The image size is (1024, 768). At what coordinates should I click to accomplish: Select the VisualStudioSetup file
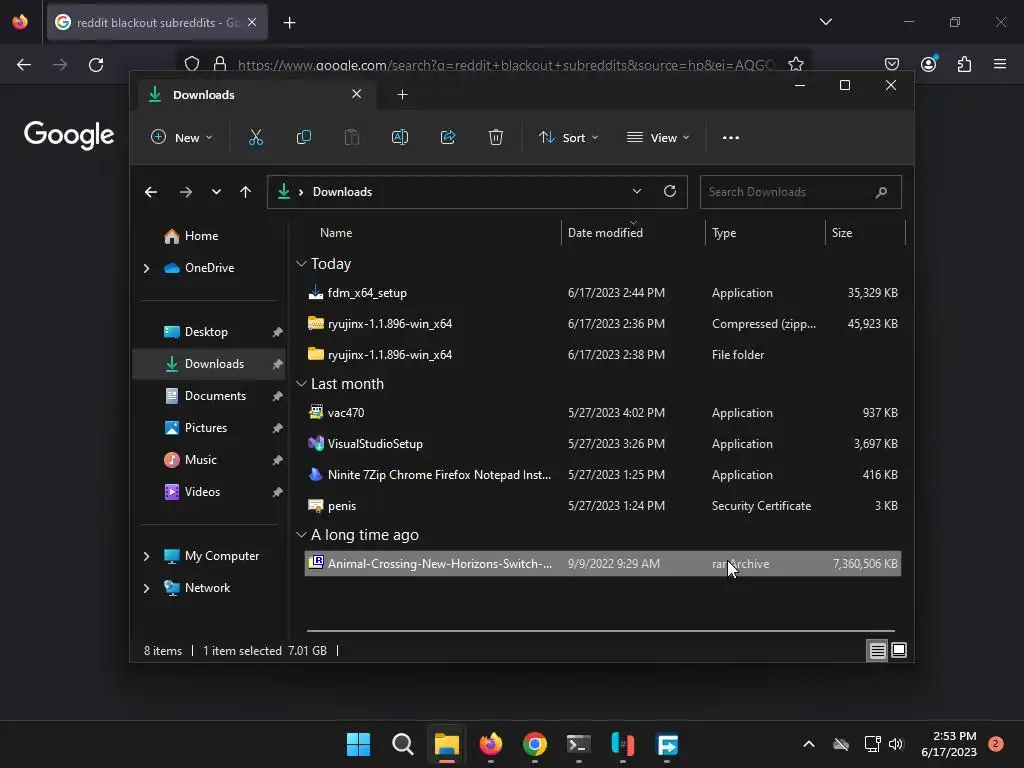tap(603, 443)
